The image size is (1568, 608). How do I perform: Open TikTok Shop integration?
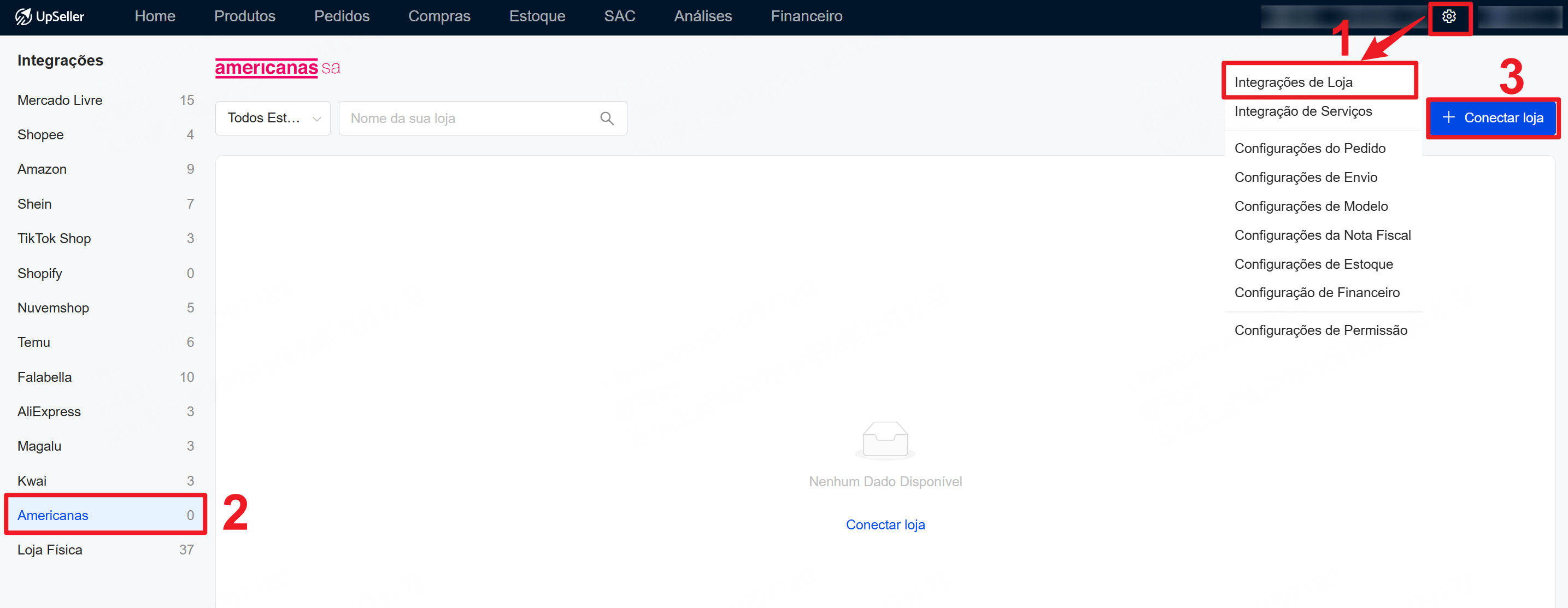(x=54, y=239)
